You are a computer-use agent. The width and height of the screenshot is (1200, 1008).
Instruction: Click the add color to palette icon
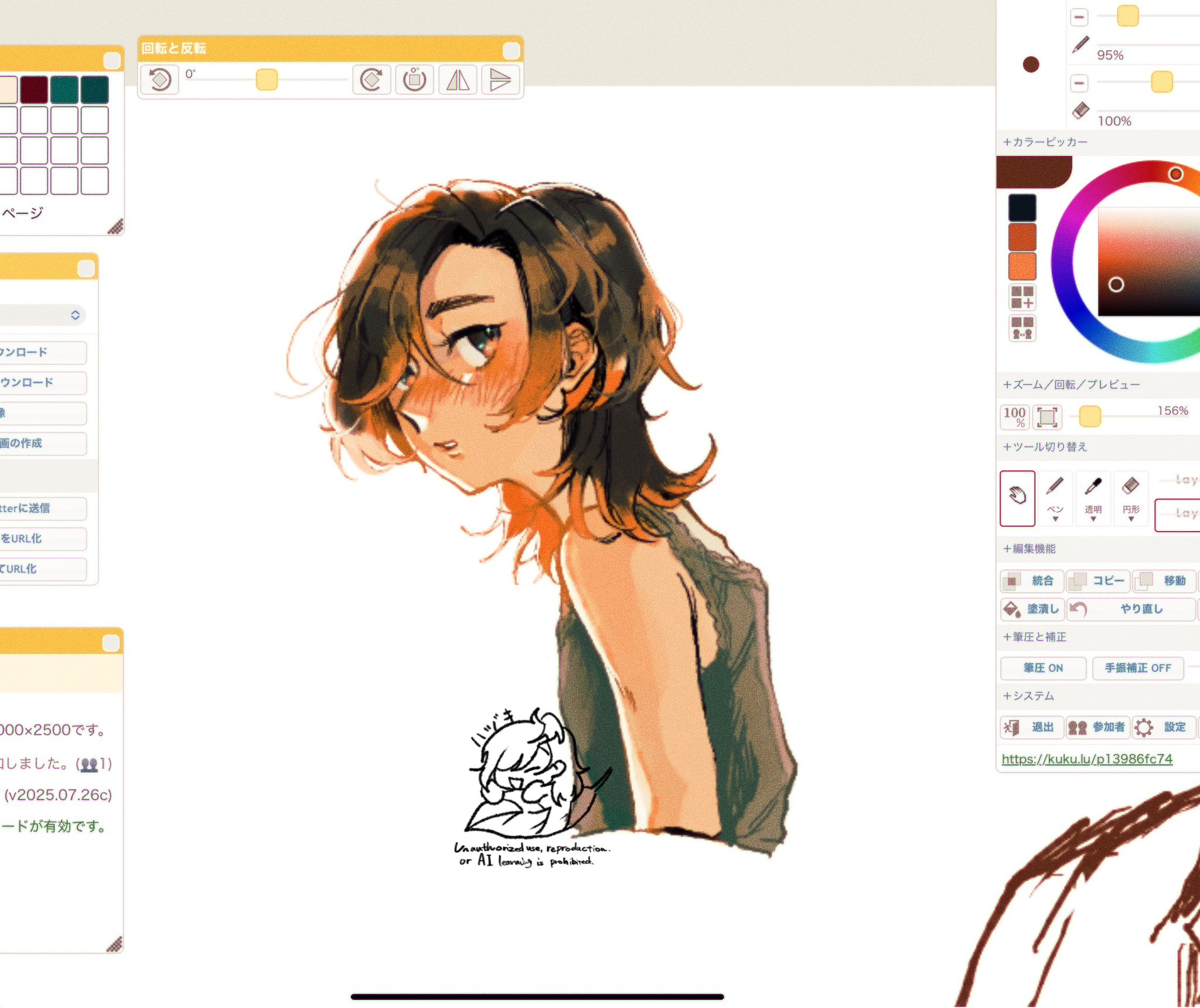point(1022,297)
